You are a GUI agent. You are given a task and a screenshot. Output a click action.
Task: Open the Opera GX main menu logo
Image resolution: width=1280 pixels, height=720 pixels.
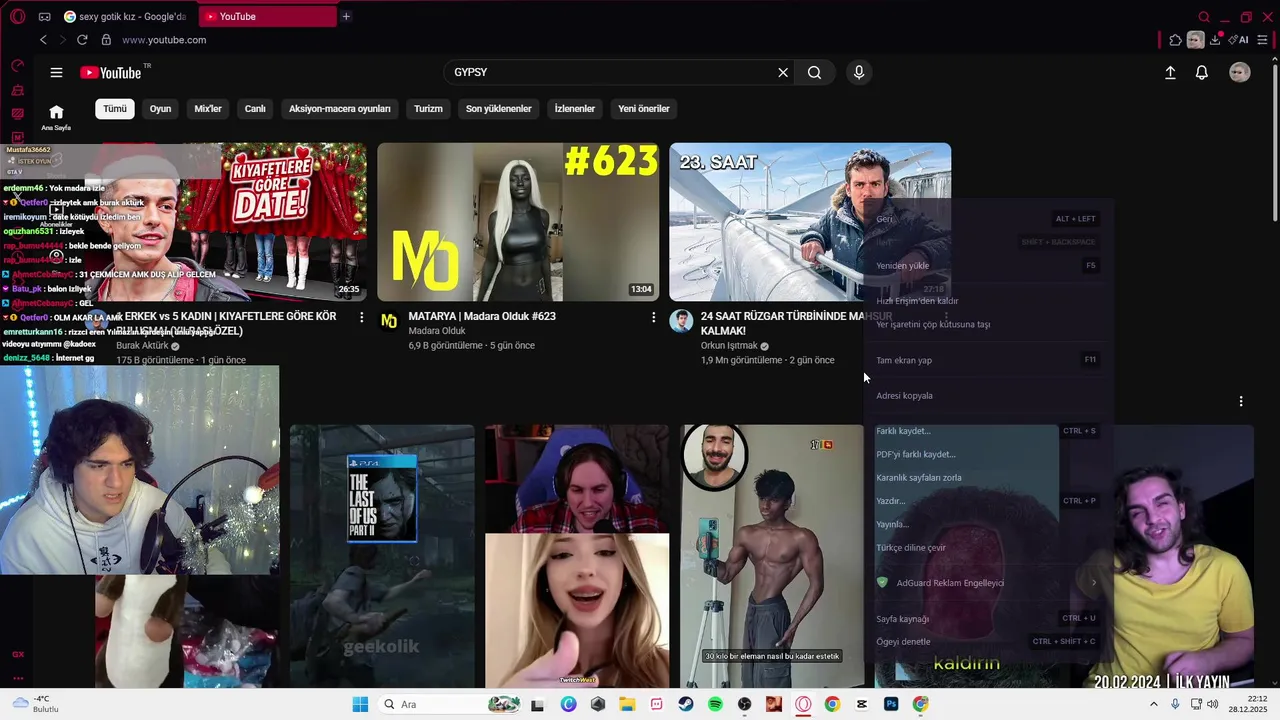[x=17, y=16]
